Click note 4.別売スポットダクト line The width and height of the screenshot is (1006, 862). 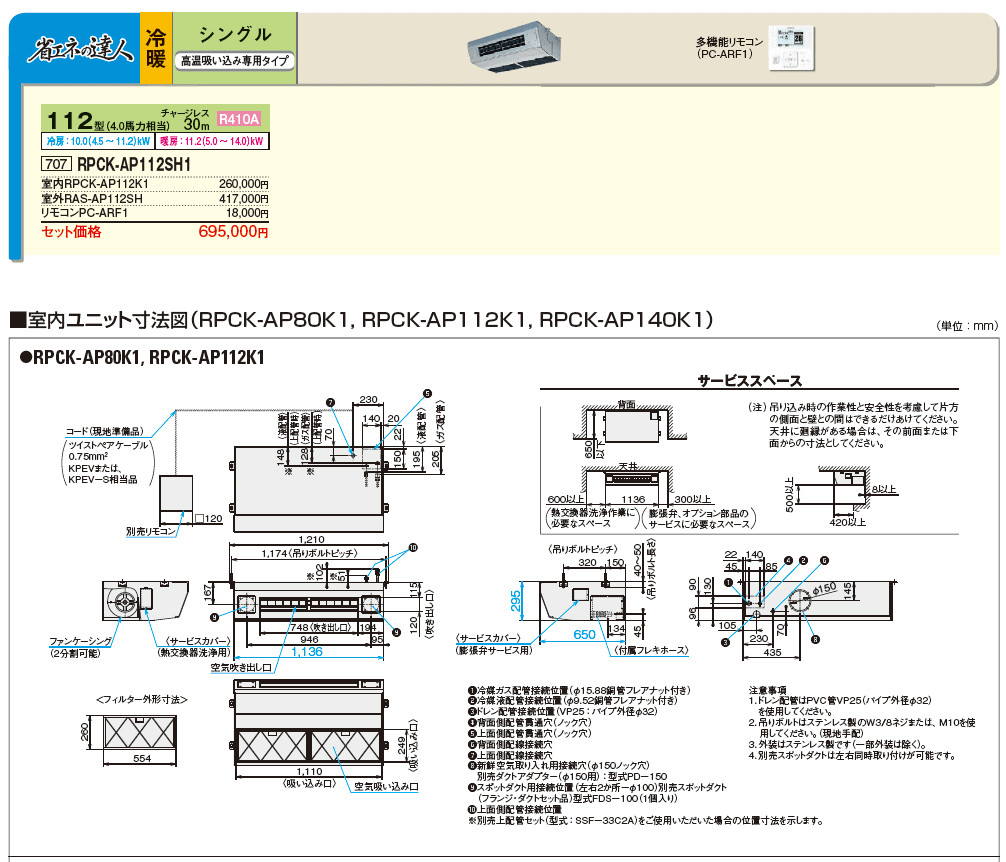point(852,756)
